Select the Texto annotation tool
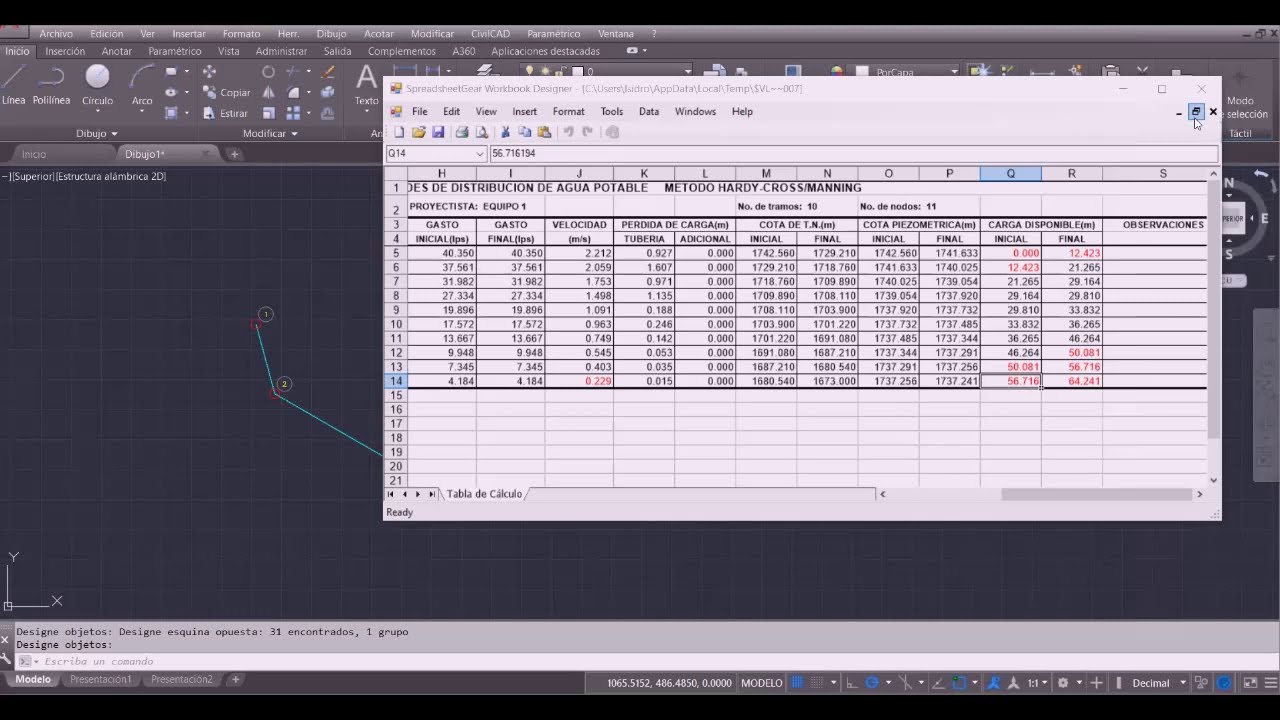 pos(367,84)
